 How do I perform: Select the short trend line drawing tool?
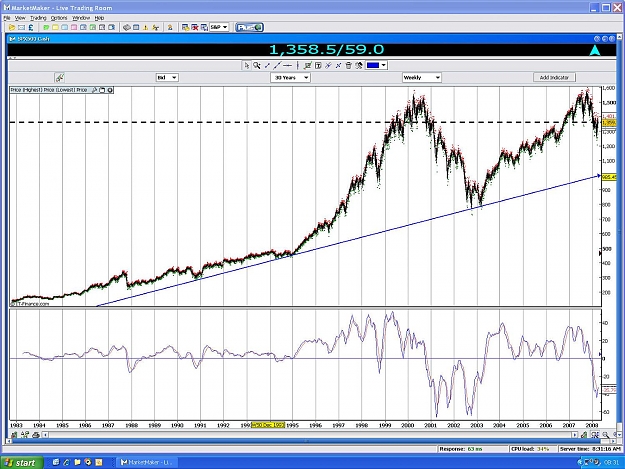tap(267, 65)
